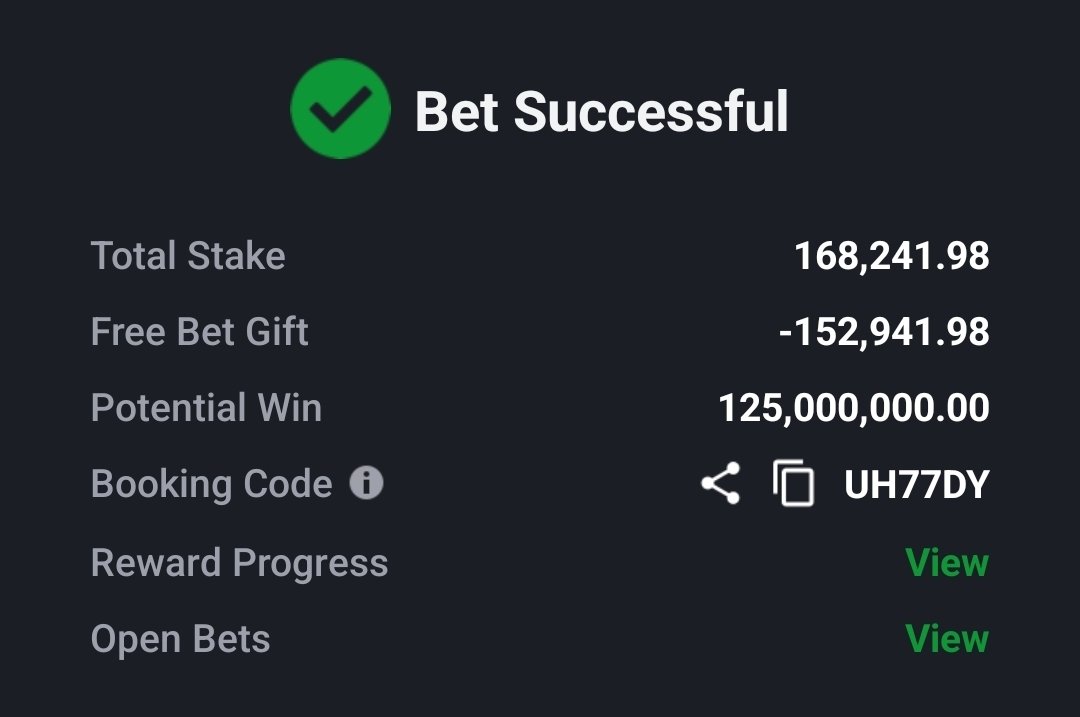Click the Potential Win label
Screen dimensions: 1080x717
207,407
